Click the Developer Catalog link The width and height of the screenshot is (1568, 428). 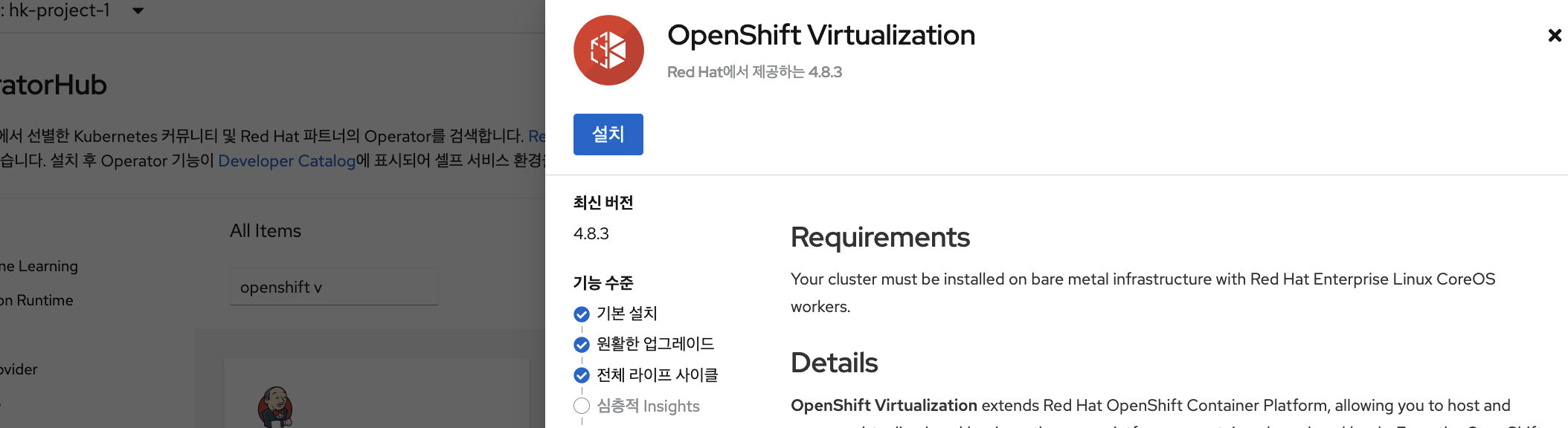pos(286,160)
